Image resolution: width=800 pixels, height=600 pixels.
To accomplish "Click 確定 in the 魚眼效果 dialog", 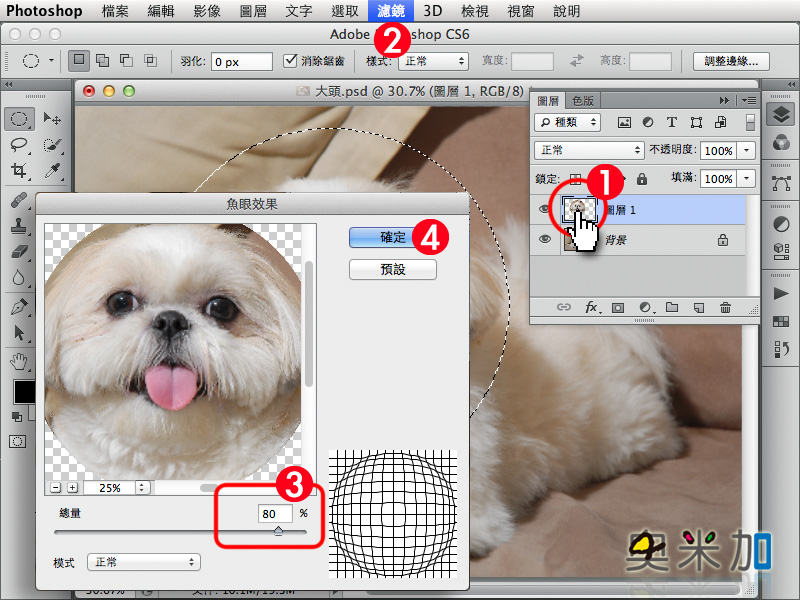I will coord(392,237).
